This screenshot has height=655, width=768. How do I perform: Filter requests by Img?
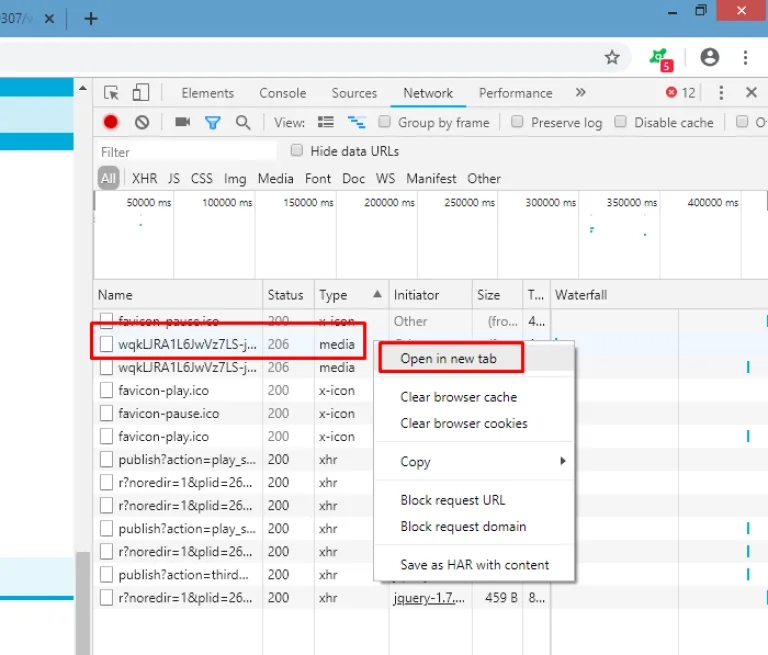point(235,178)
